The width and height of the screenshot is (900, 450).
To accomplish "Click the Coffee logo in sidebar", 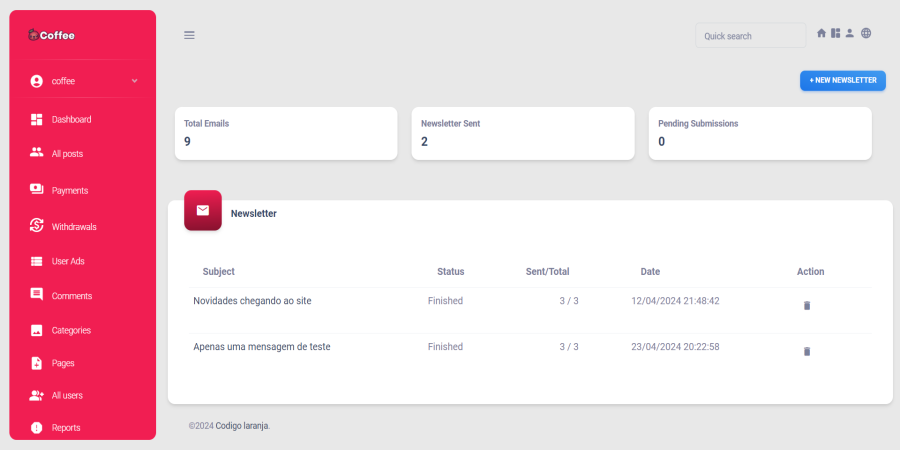I will pos(51,35).
